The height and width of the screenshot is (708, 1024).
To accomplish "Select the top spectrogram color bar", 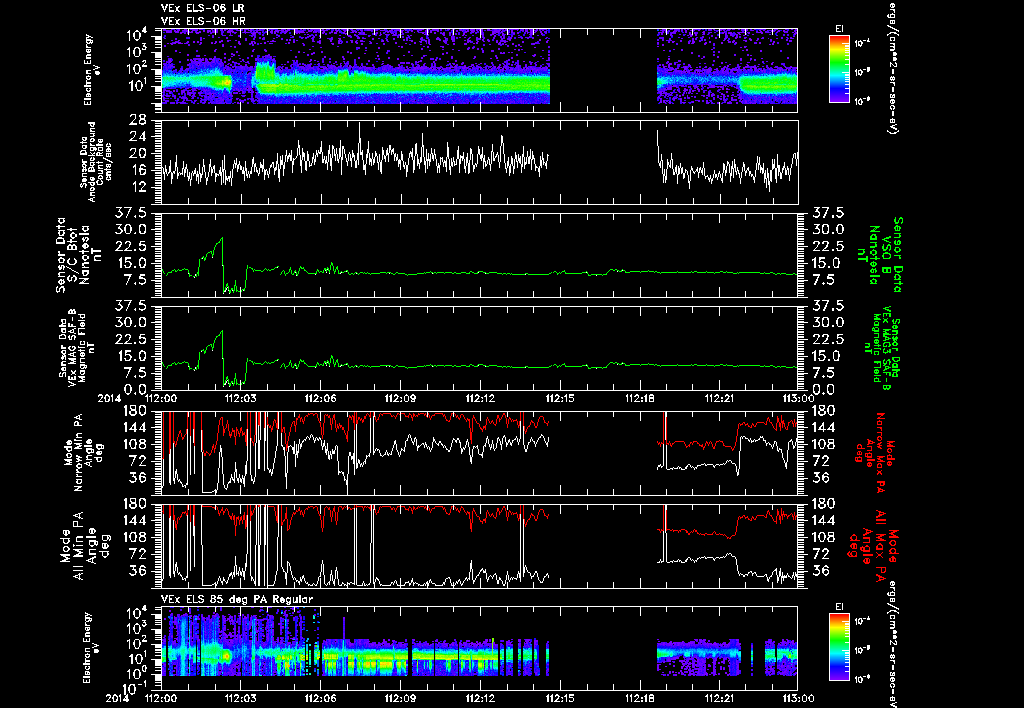I will 839,69.
